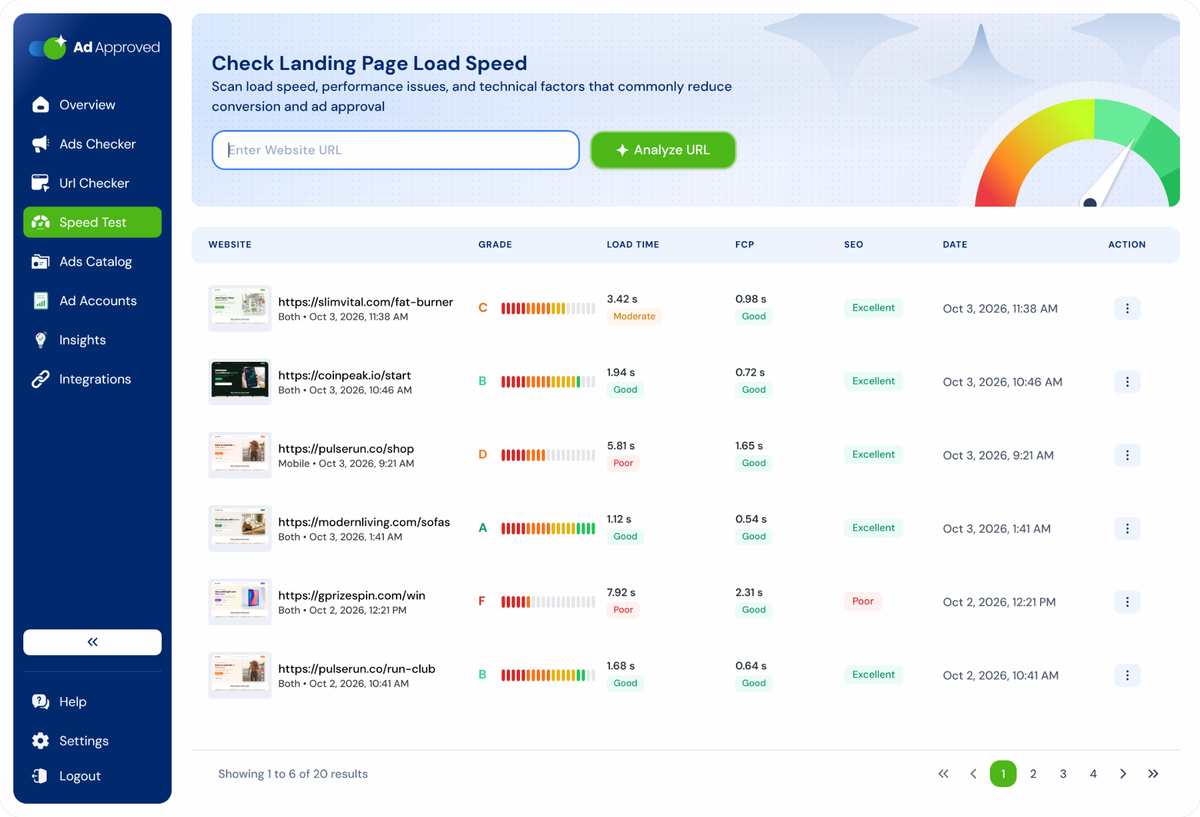
Task: Click the Moderate load time badge
Action: click(x=634, y=316)
